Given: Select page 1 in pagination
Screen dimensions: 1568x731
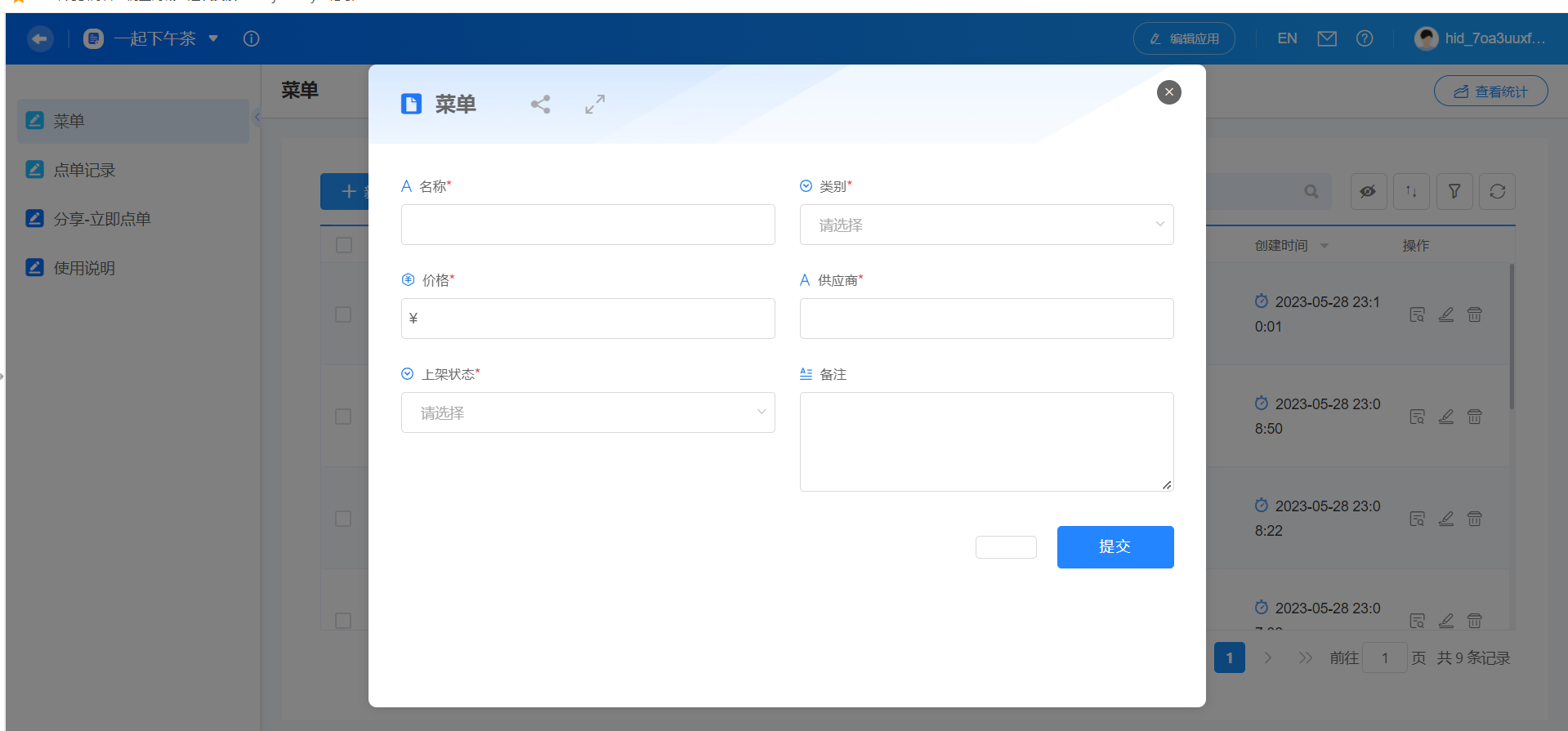Looking at the screenshot, I should pos(1230,657).
